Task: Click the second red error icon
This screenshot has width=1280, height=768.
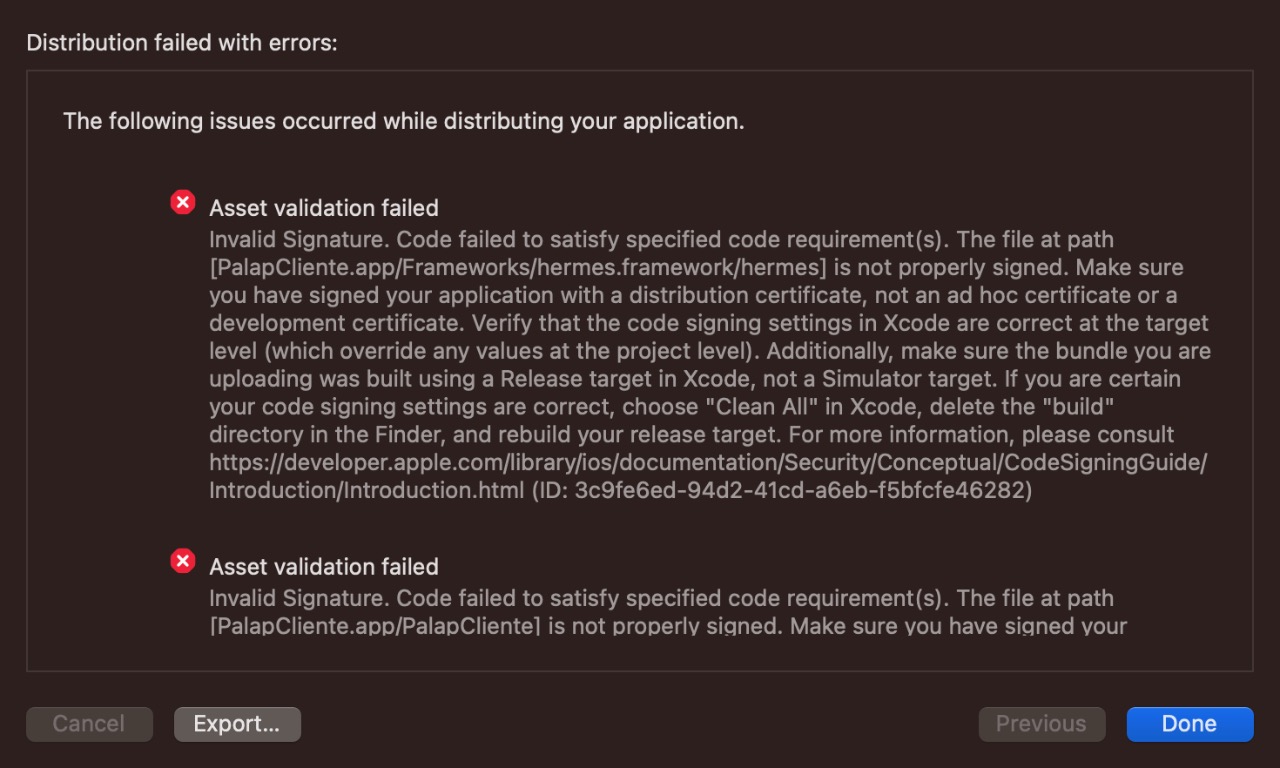Action: click(183, 561)
